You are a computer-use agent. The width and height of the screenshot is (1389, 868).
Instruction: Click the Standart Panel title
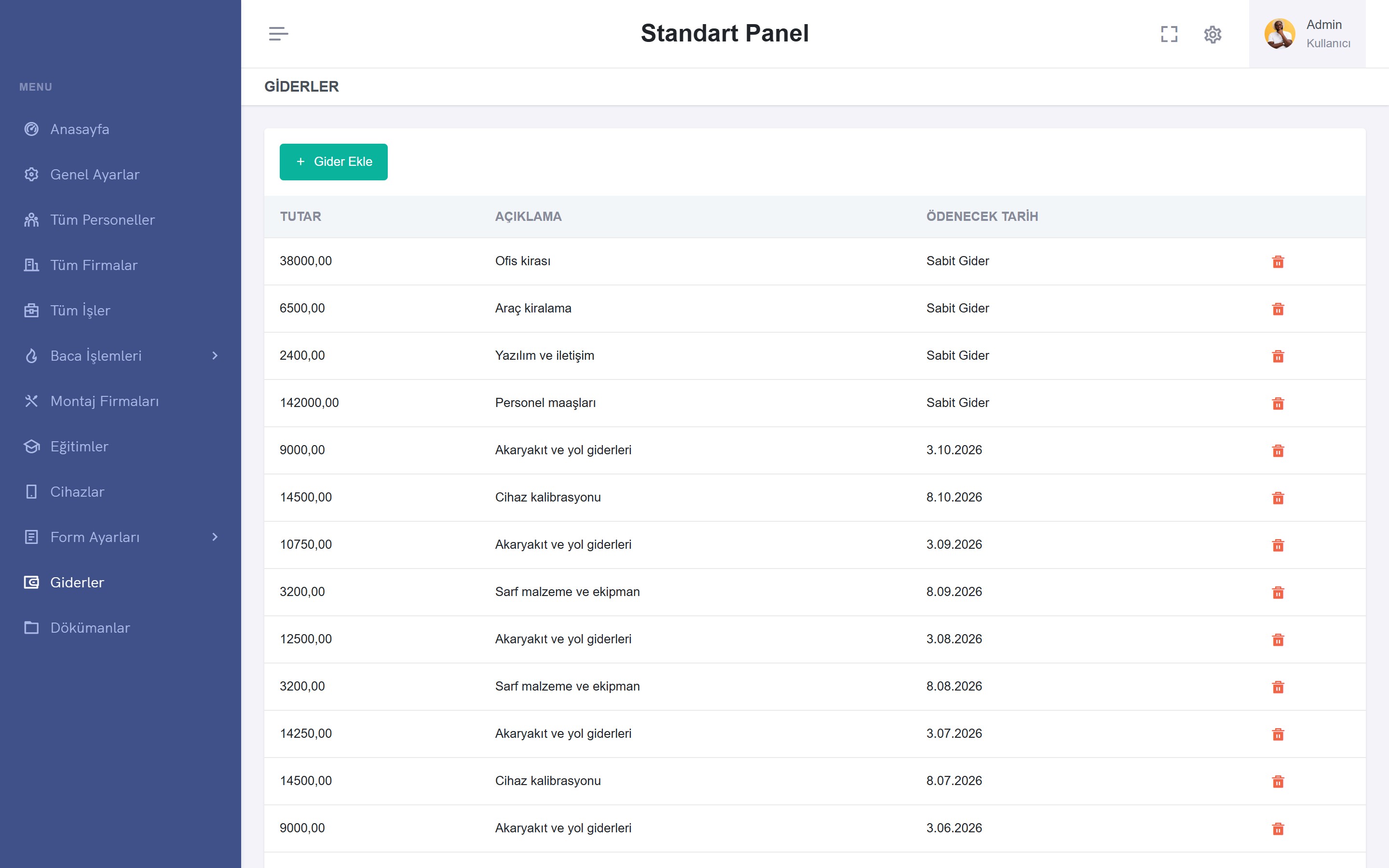click(x=724, y=33)
